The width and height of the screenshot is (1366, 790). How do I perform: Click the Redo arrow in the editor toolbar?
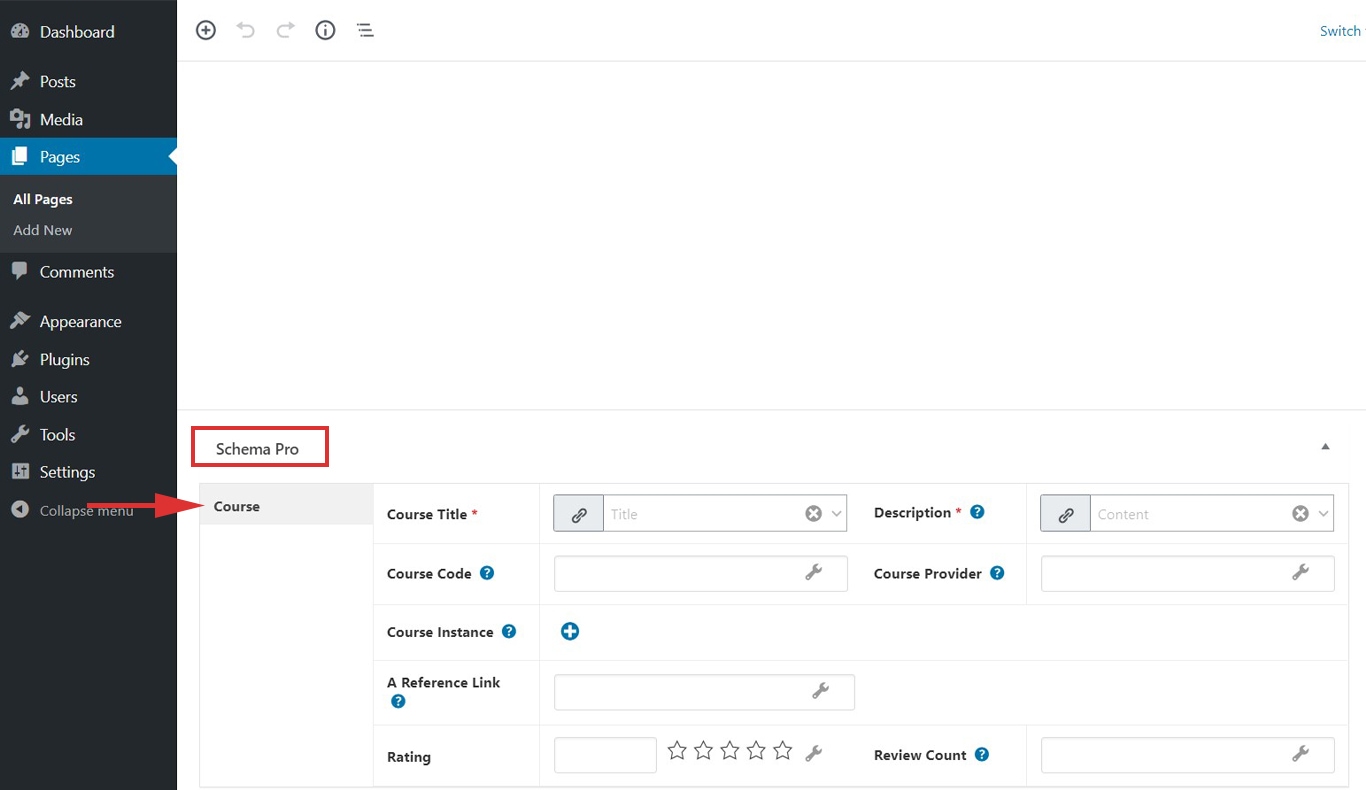(x=286, y=30)
